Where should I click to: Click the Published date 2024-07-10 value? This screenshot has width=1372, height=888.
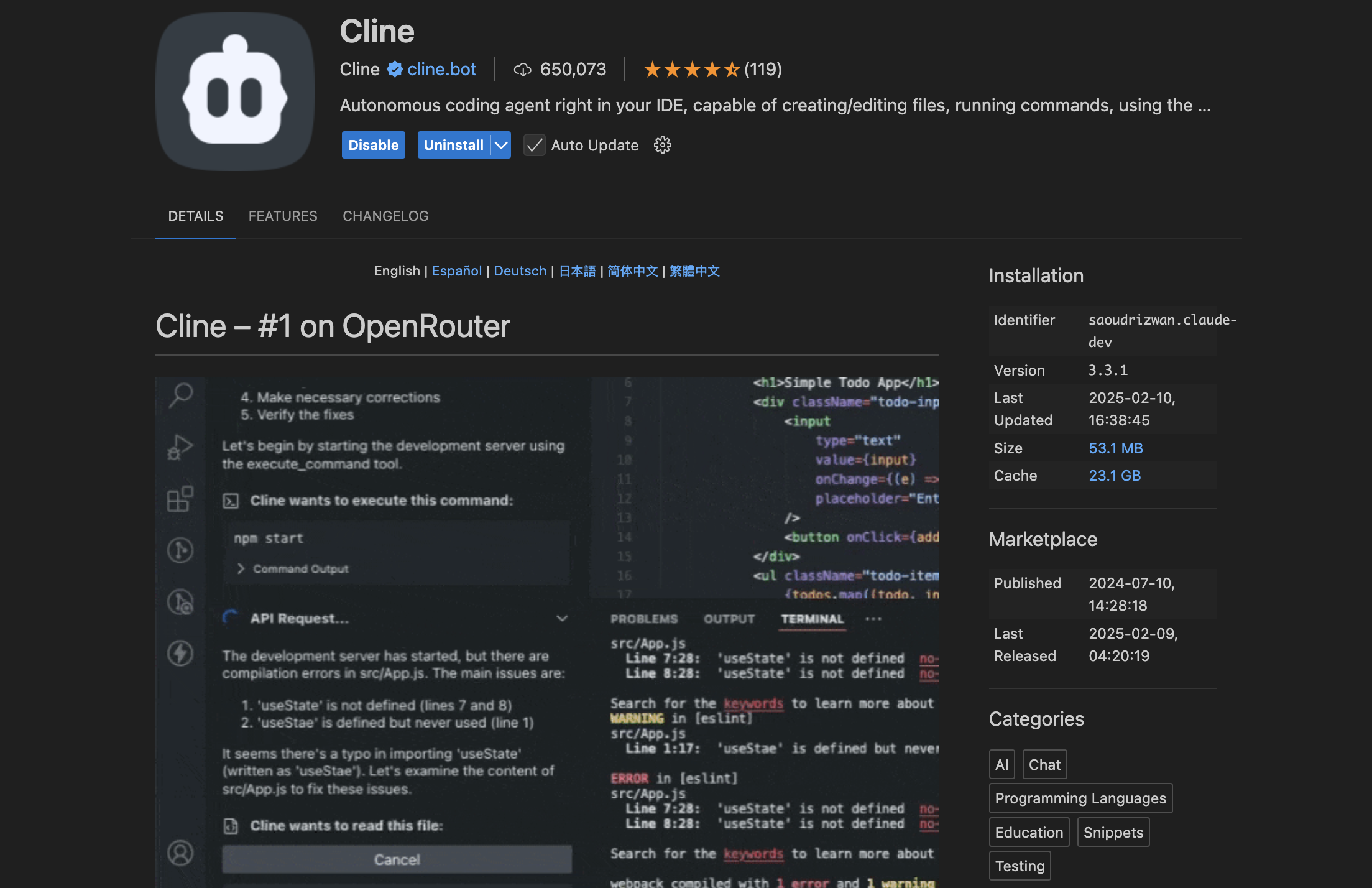1131,594
